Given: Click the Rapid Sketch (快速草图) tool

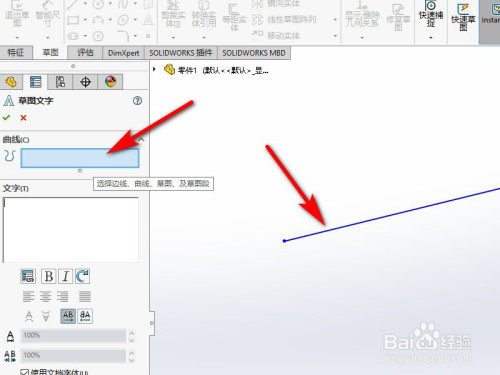Looking at the screenshot, I should [463, 17].
